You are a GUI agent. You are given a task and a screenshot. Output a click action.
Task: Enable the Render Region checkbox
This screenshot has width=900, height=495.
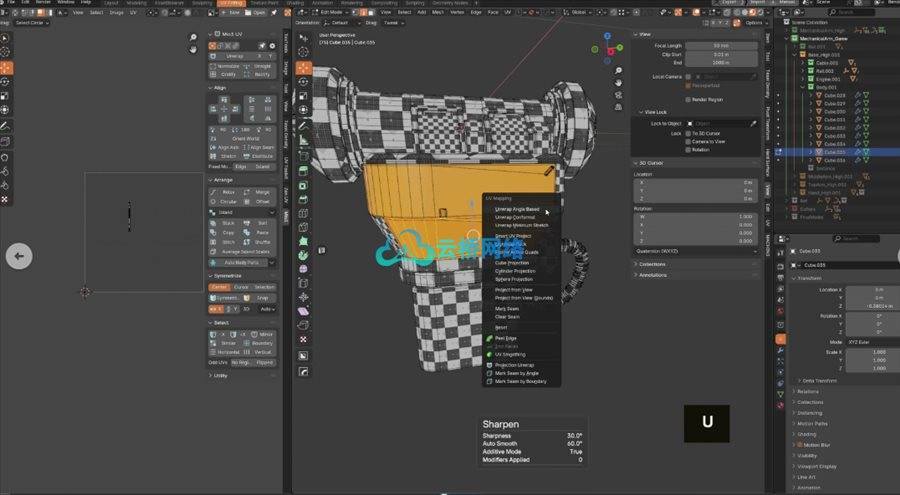687,99
